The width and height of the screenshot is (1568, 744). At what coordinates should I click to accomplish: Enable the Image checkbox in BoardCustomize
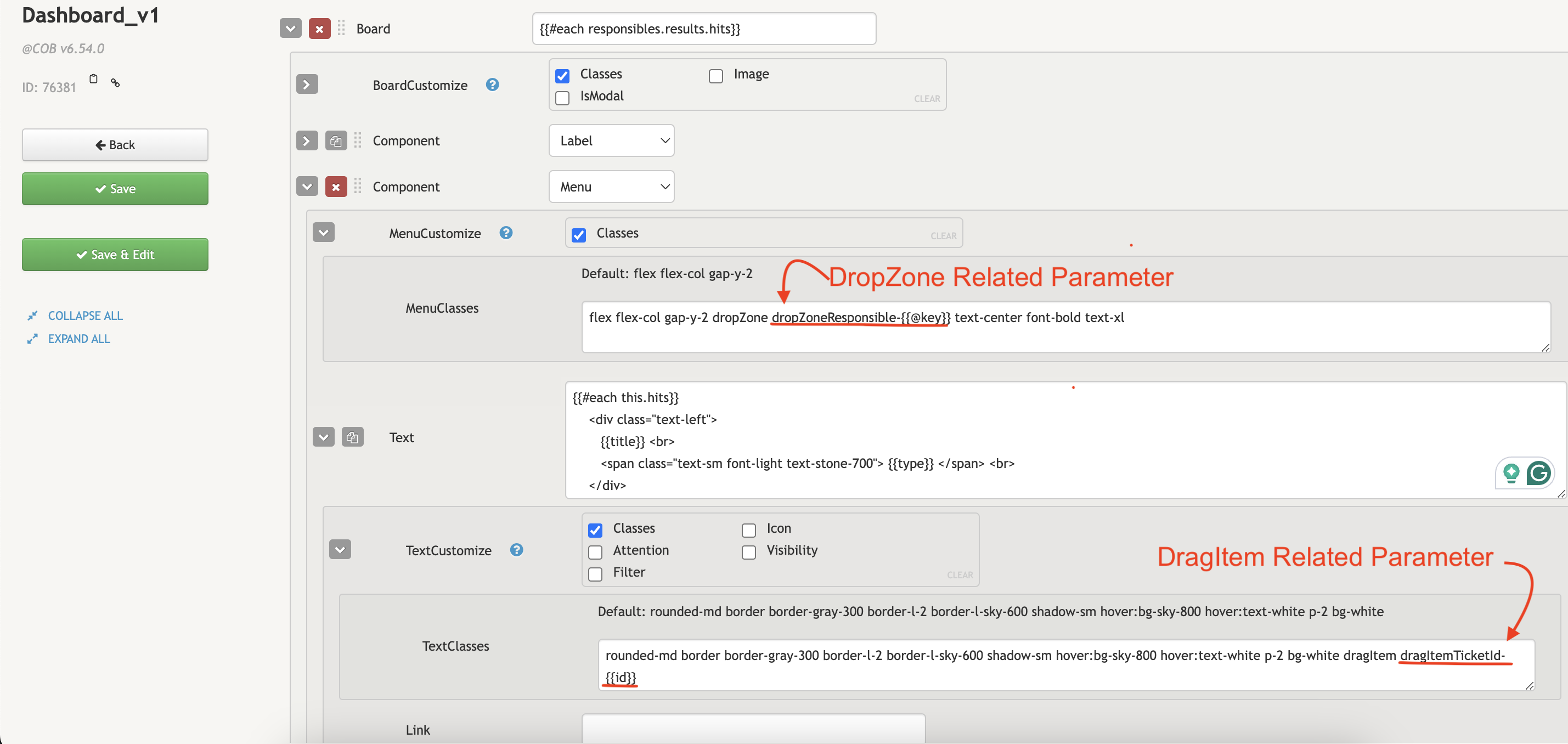(716, 76)
